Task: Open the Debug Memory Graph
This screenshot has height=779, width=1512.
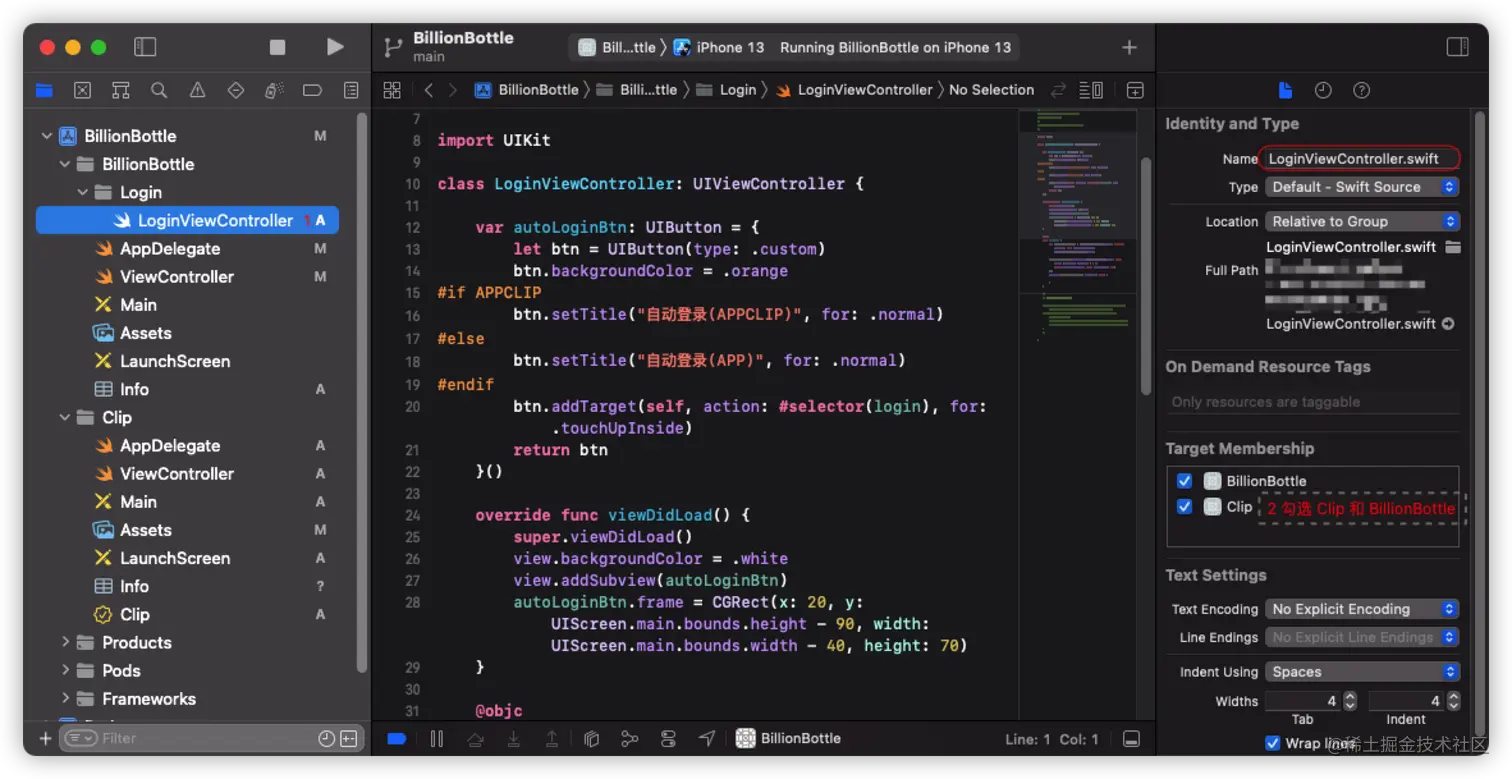Action: 629,739
